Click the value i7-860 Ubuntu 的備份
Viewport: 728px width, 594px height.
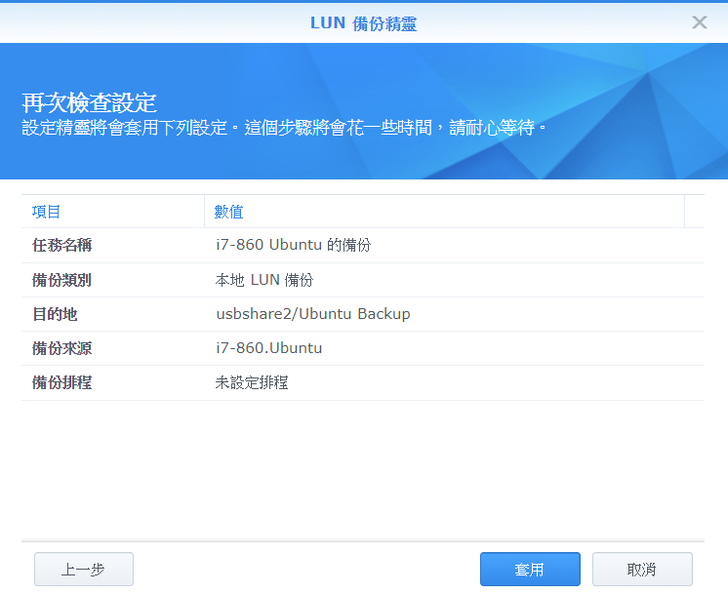tap(293, 245)
